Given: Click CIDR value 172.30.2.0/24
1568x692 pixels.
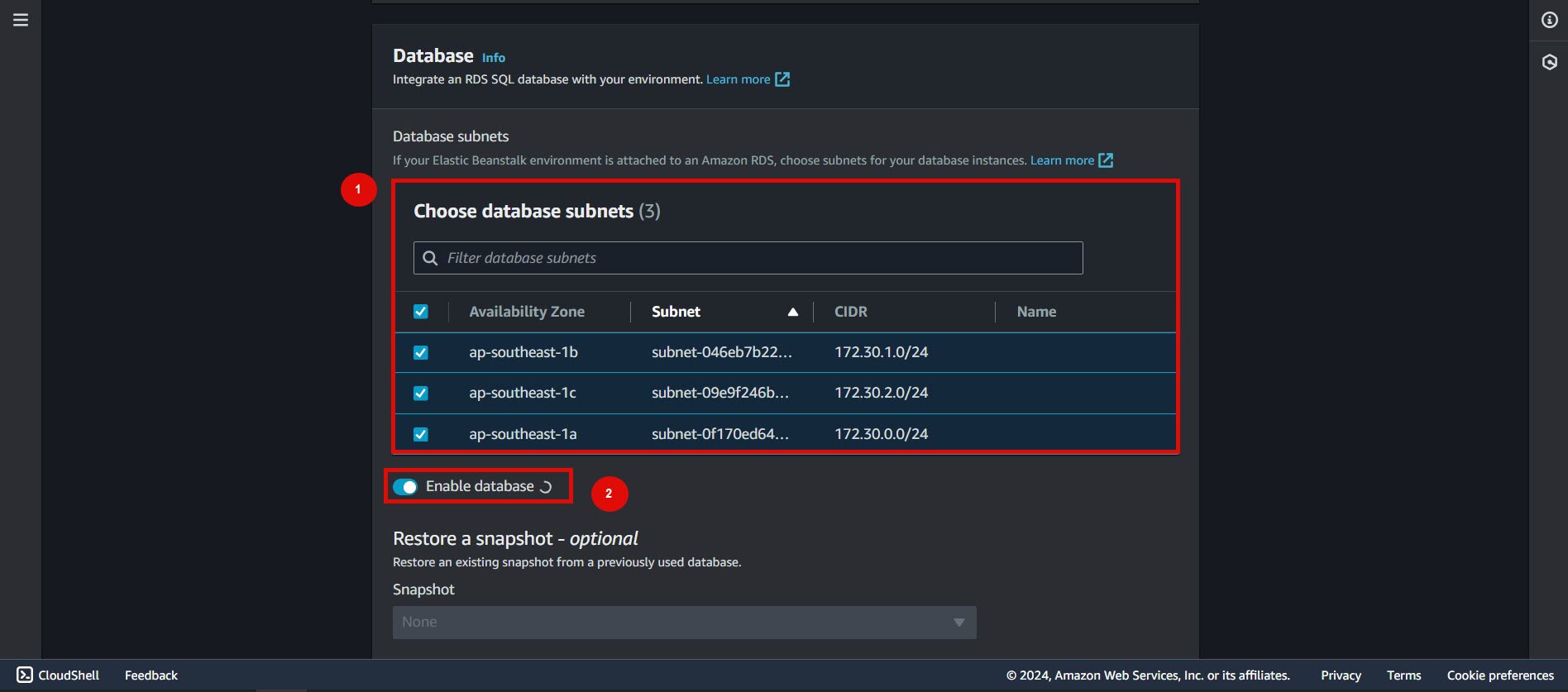Looking at the screenshot, I should point(882,393).
